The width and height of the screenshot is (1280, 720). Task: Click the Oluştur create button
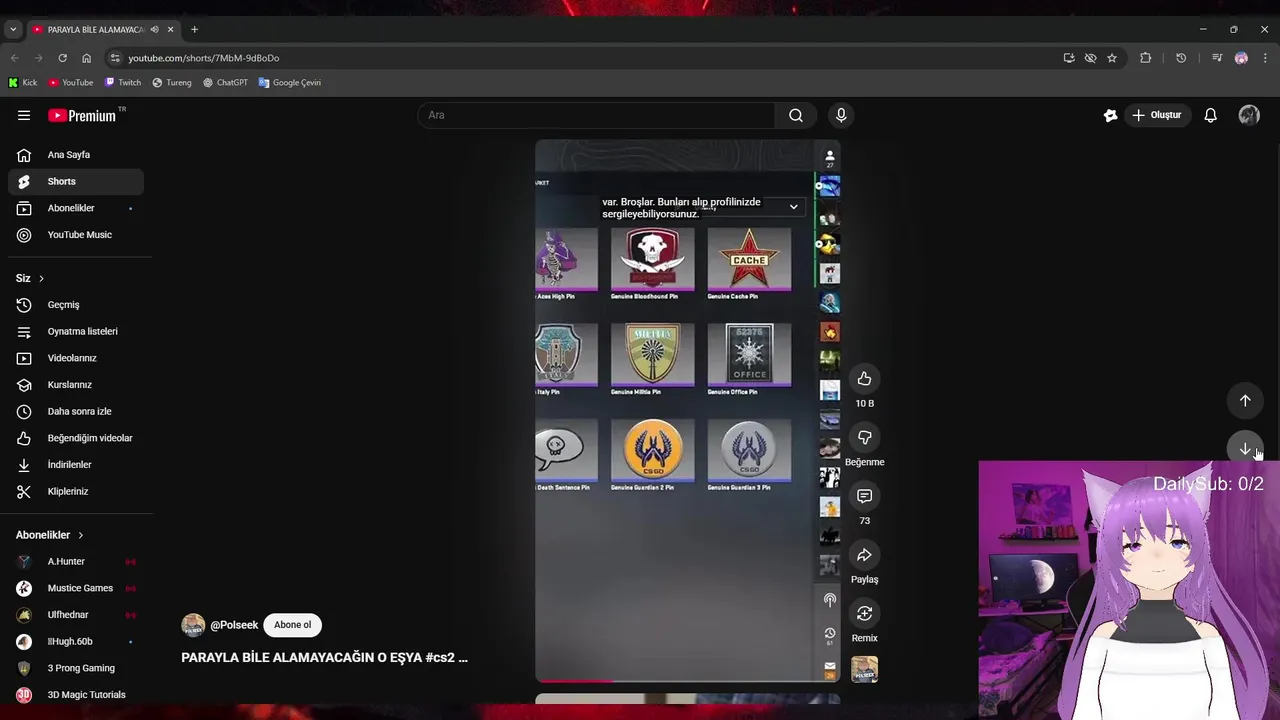1157,115
